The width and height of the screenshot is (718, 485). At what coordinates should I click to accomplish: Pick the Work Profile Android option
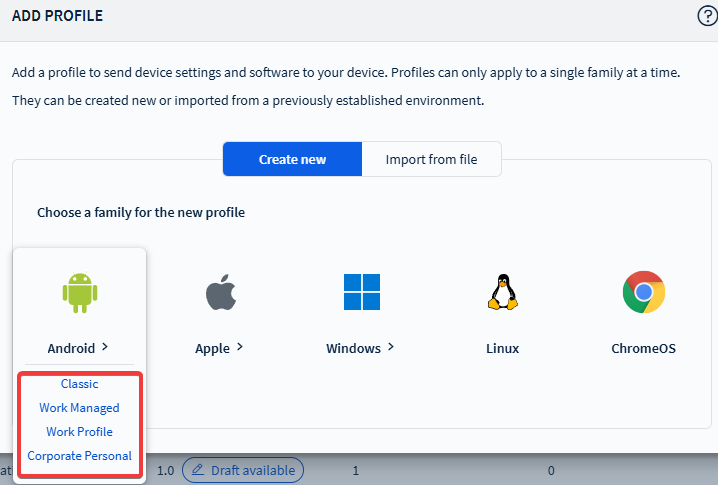[x=79, y=432]
